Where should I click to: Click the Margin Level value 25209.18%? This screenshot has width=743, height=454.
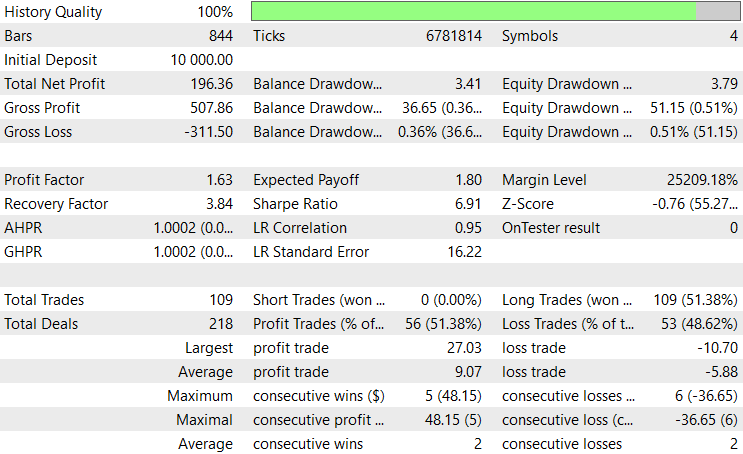tap(702, 180)
